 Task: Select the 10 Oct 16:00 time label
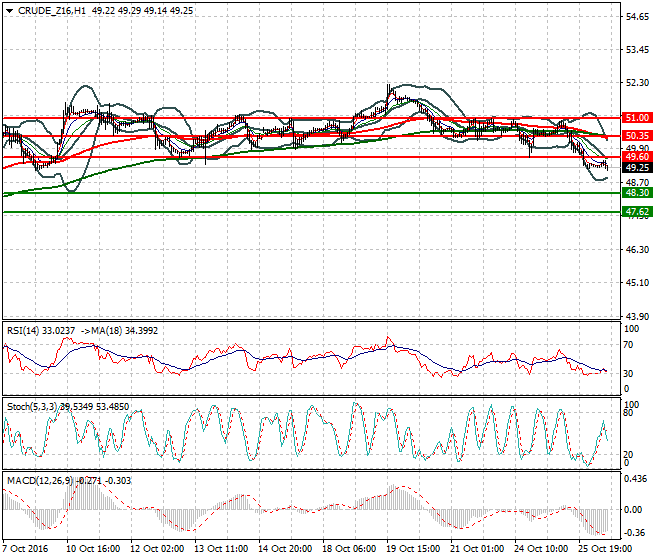point(93,549)
